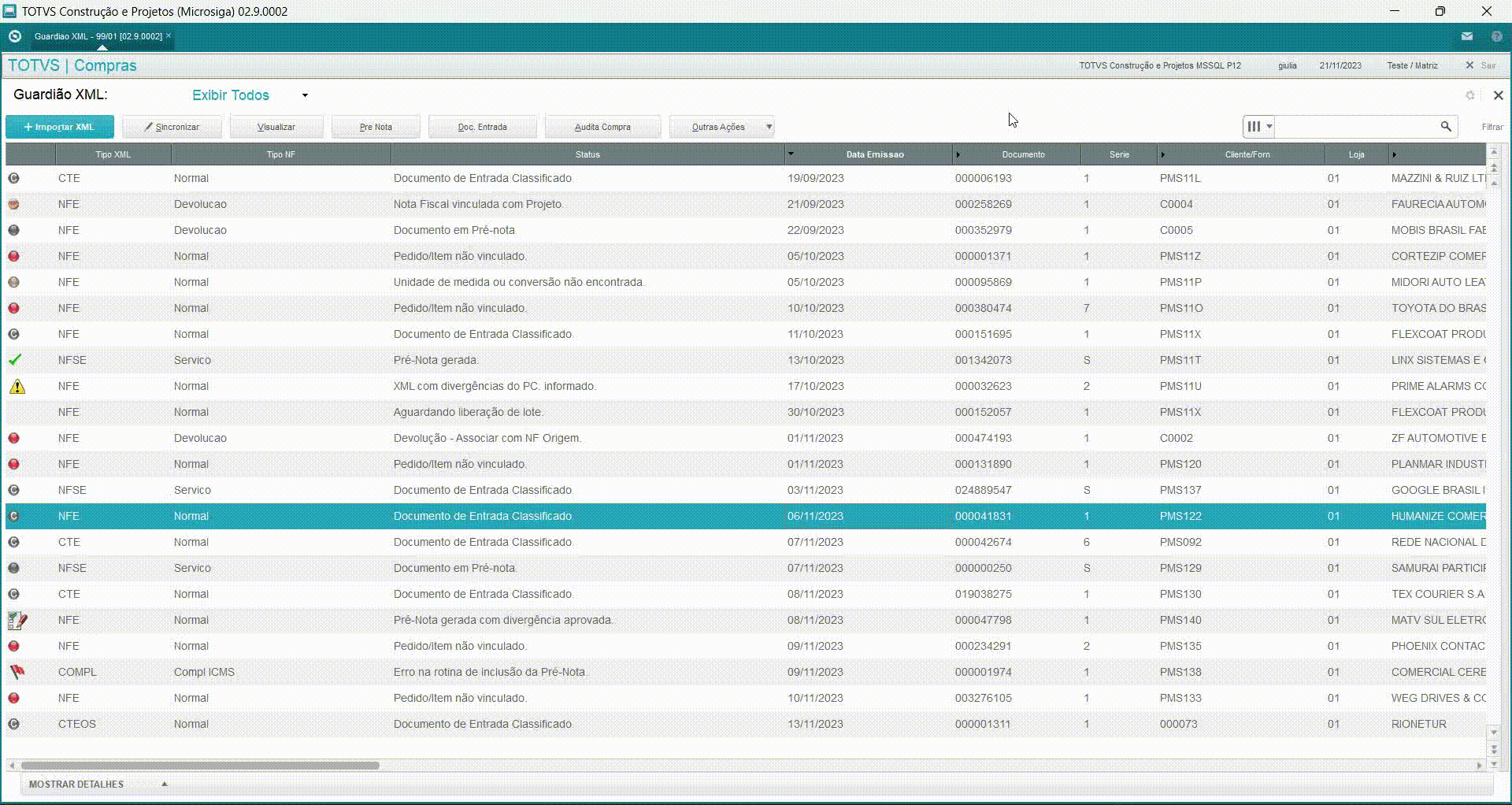
Task: Sort by Tipo XML column header
Action: (113, 154)
